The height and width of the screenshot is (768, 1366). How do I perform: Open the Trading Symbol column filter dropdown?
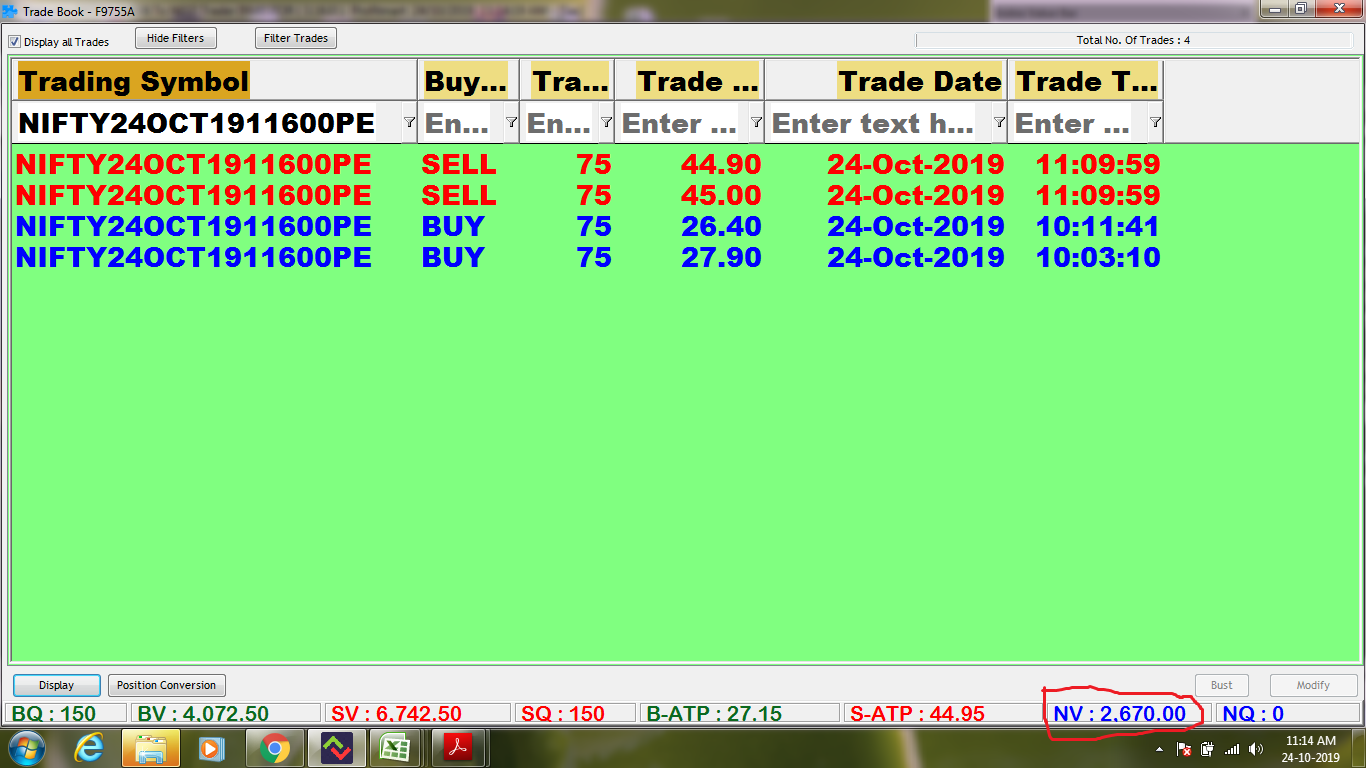tap(408, 122)
